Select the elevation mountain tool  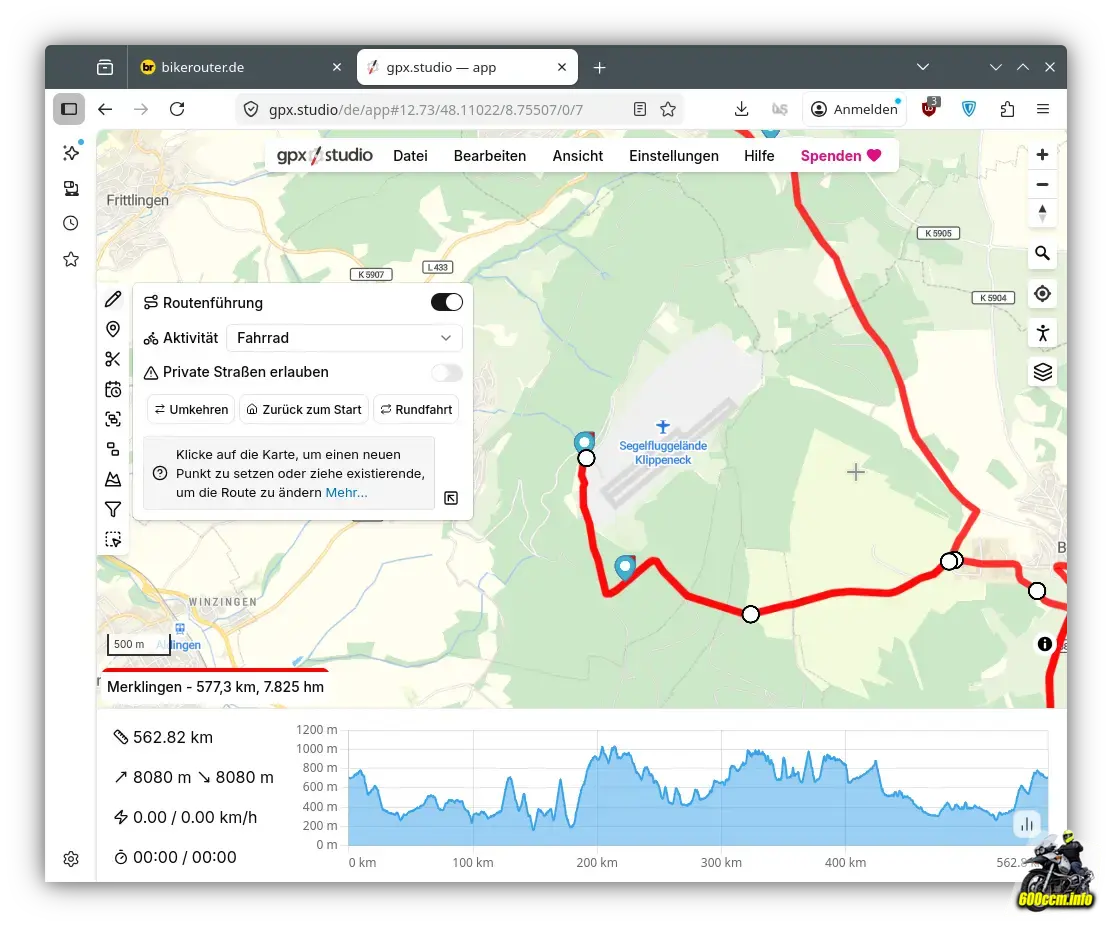click(113, 479)
